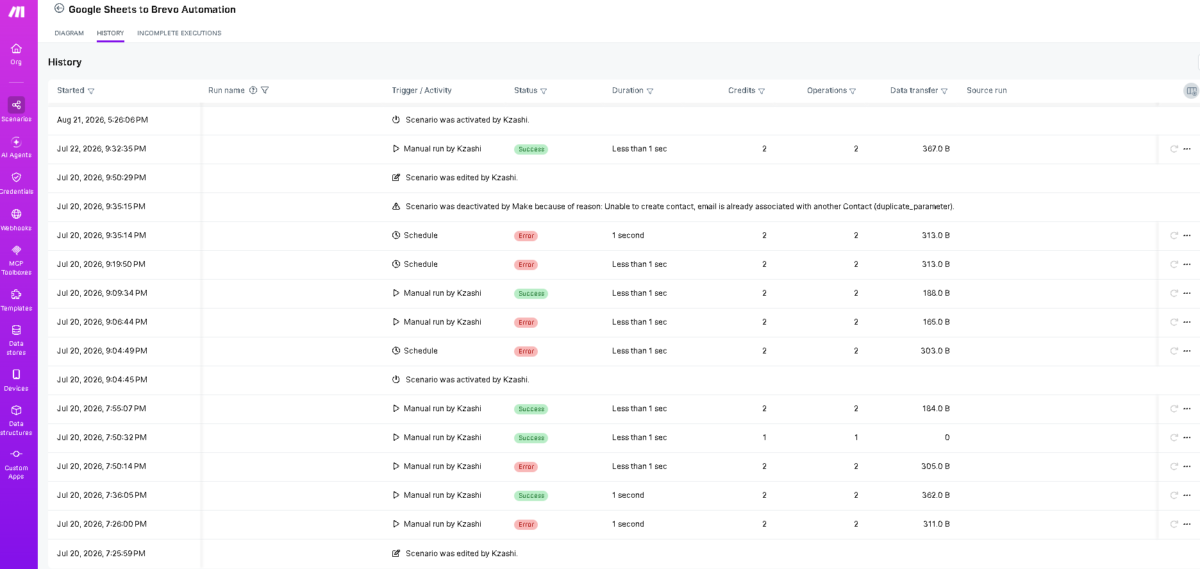Open more options for Jul 22 9:32:35 PM run
Viewport: 1200px width, 569px height.
tap(1187, 149)
